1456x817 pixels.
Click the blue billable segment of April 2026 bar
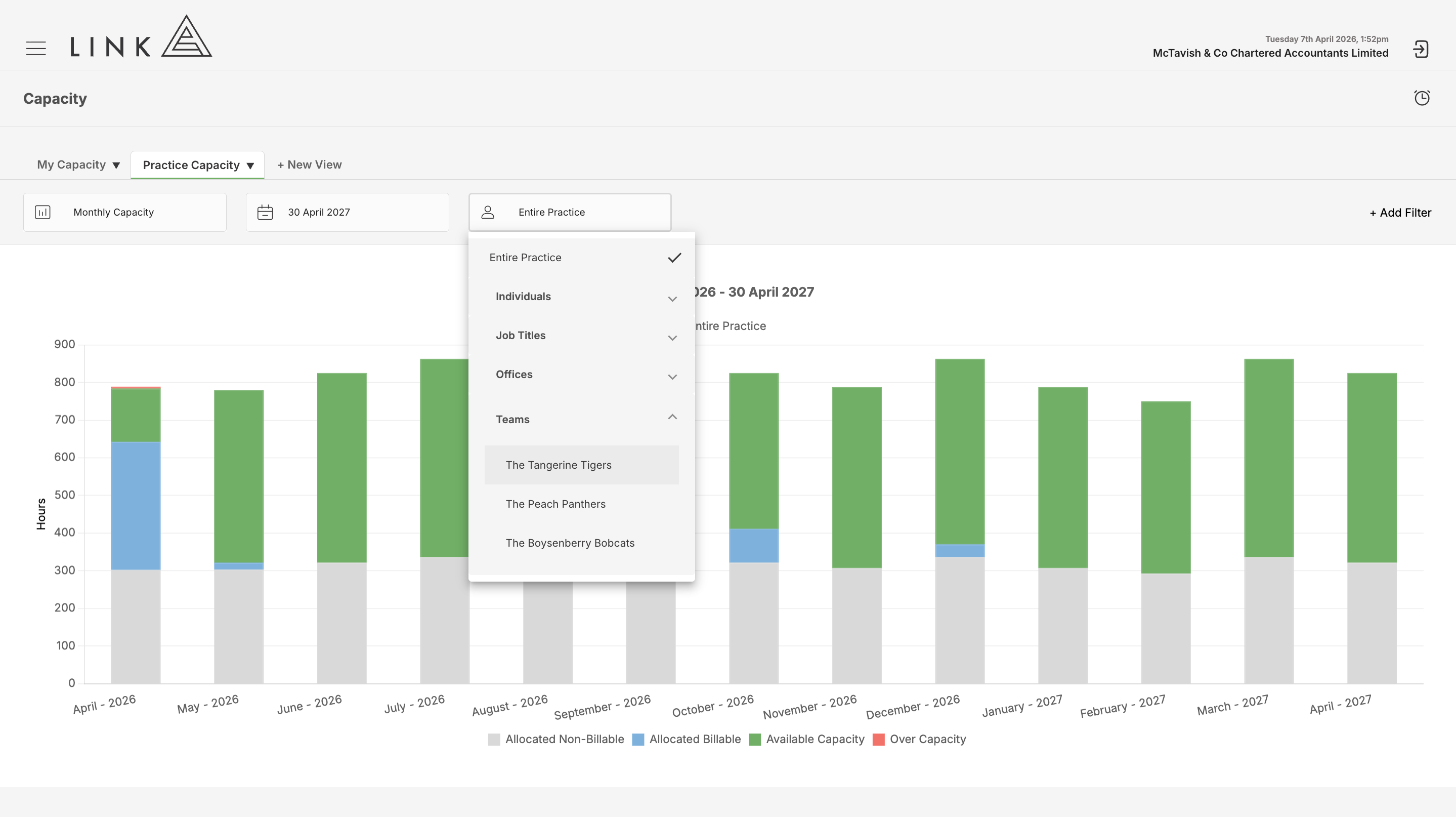tap(136, 506)
